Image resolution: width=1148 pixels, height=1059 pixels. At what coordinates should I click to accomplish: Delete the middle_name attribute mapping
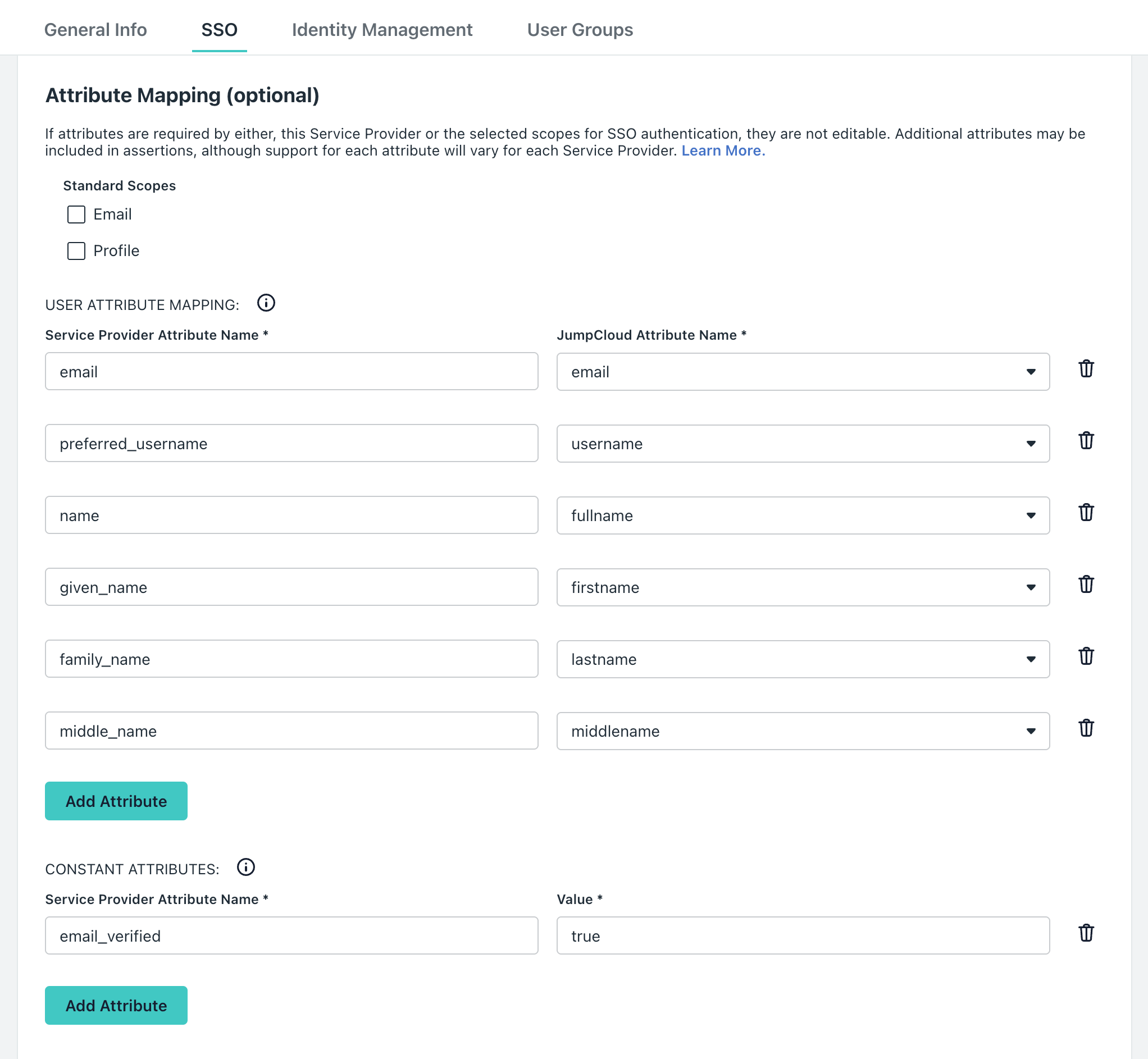click(1086, 728)
